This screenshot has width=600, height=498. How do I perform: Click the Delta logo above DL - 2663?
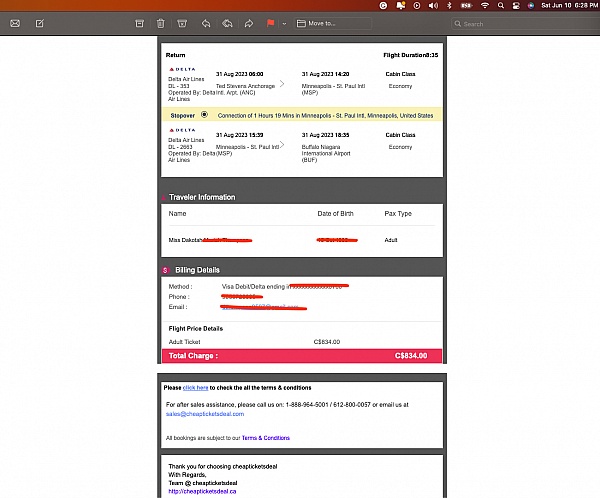click(x=182, y=130)
